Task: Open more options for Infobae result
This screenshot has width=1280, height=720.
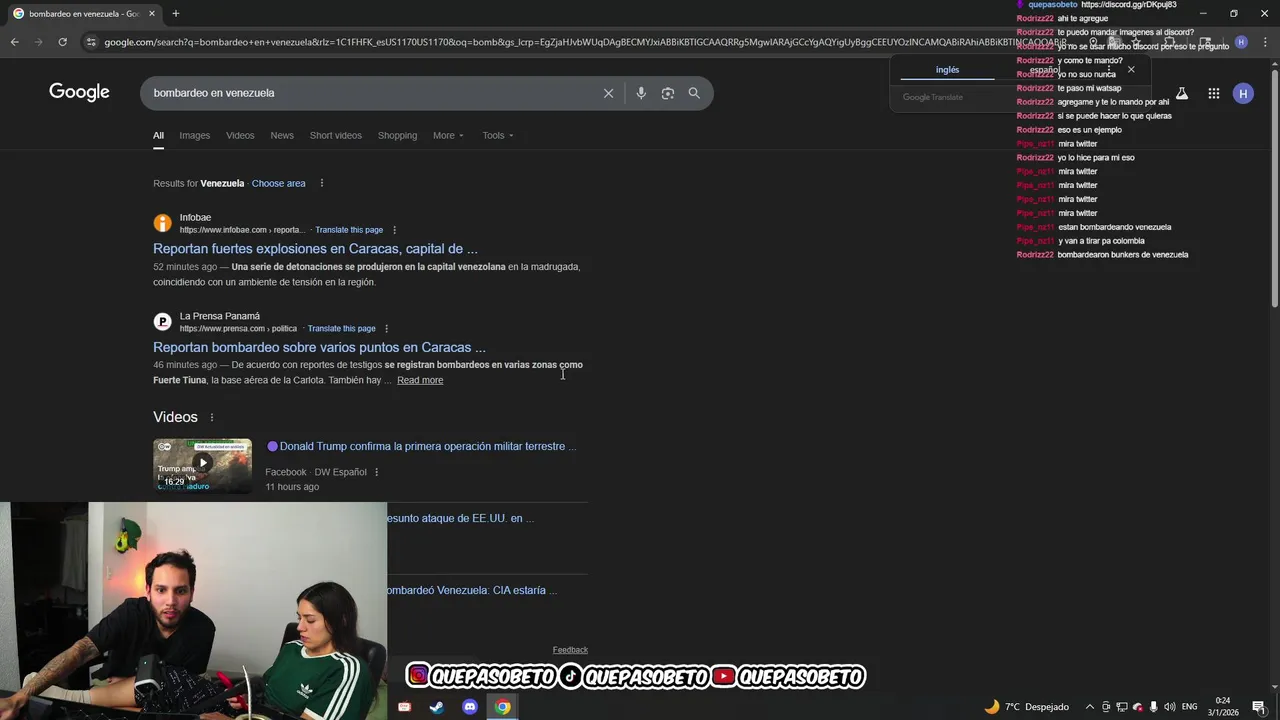Action: tap(394, 230)
